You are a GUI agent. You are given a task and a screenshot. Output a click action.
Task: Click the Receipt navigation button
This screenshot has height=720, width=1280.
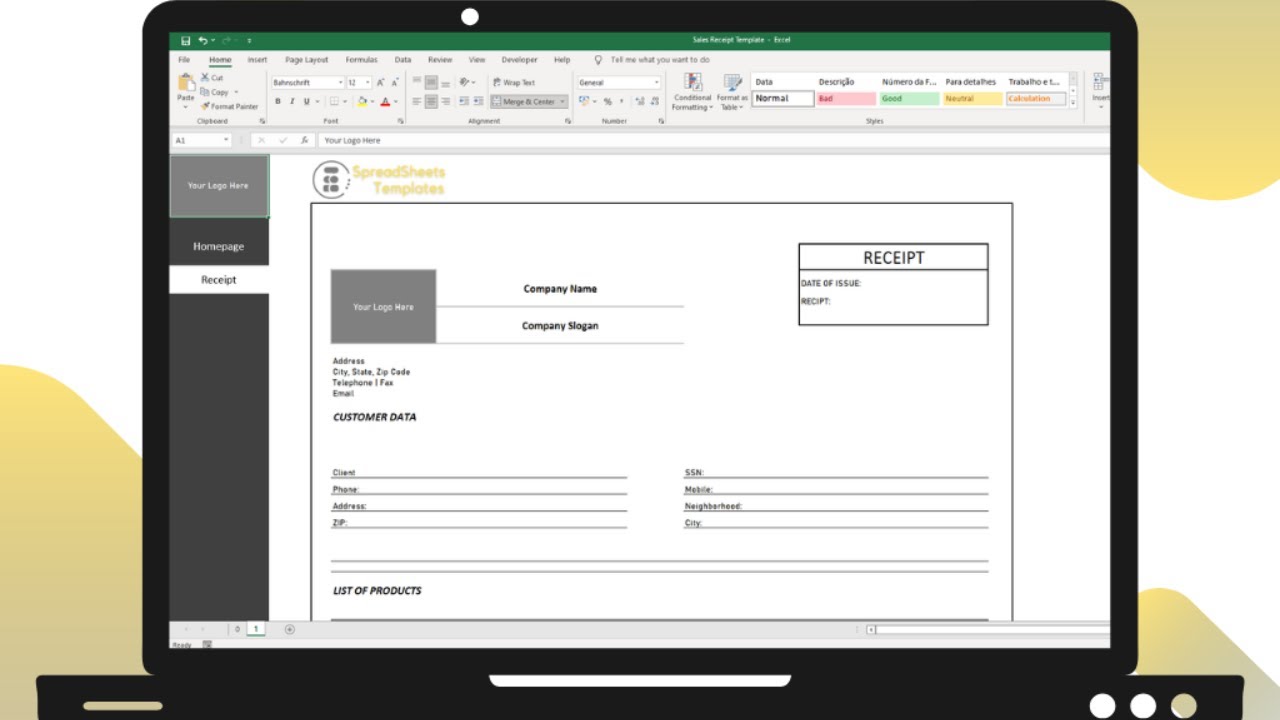click(x=219, y=280)
